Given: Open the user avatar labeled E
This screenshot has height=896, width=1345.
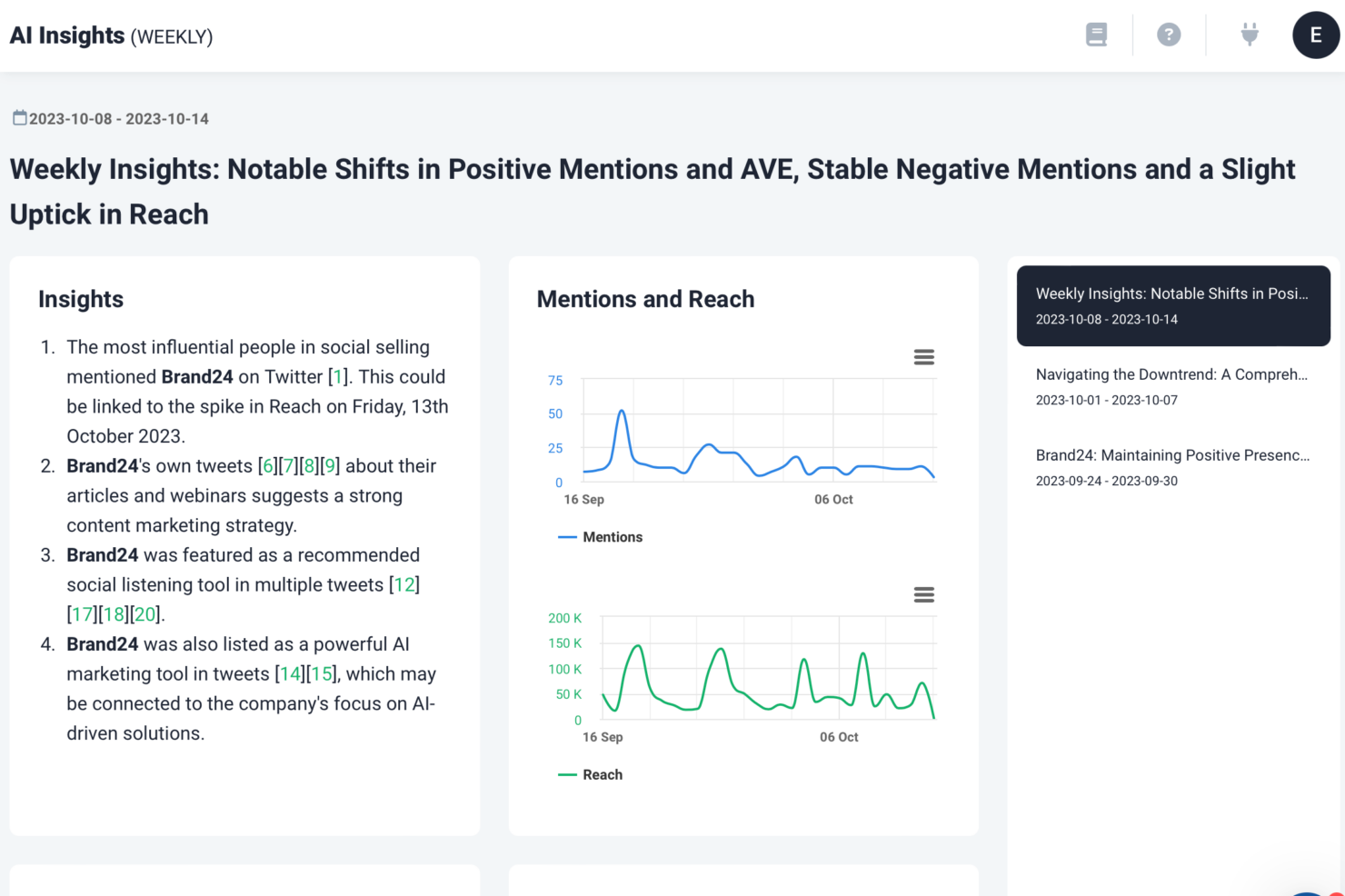Looking at the screenshot, I should tap(1316, 35).
